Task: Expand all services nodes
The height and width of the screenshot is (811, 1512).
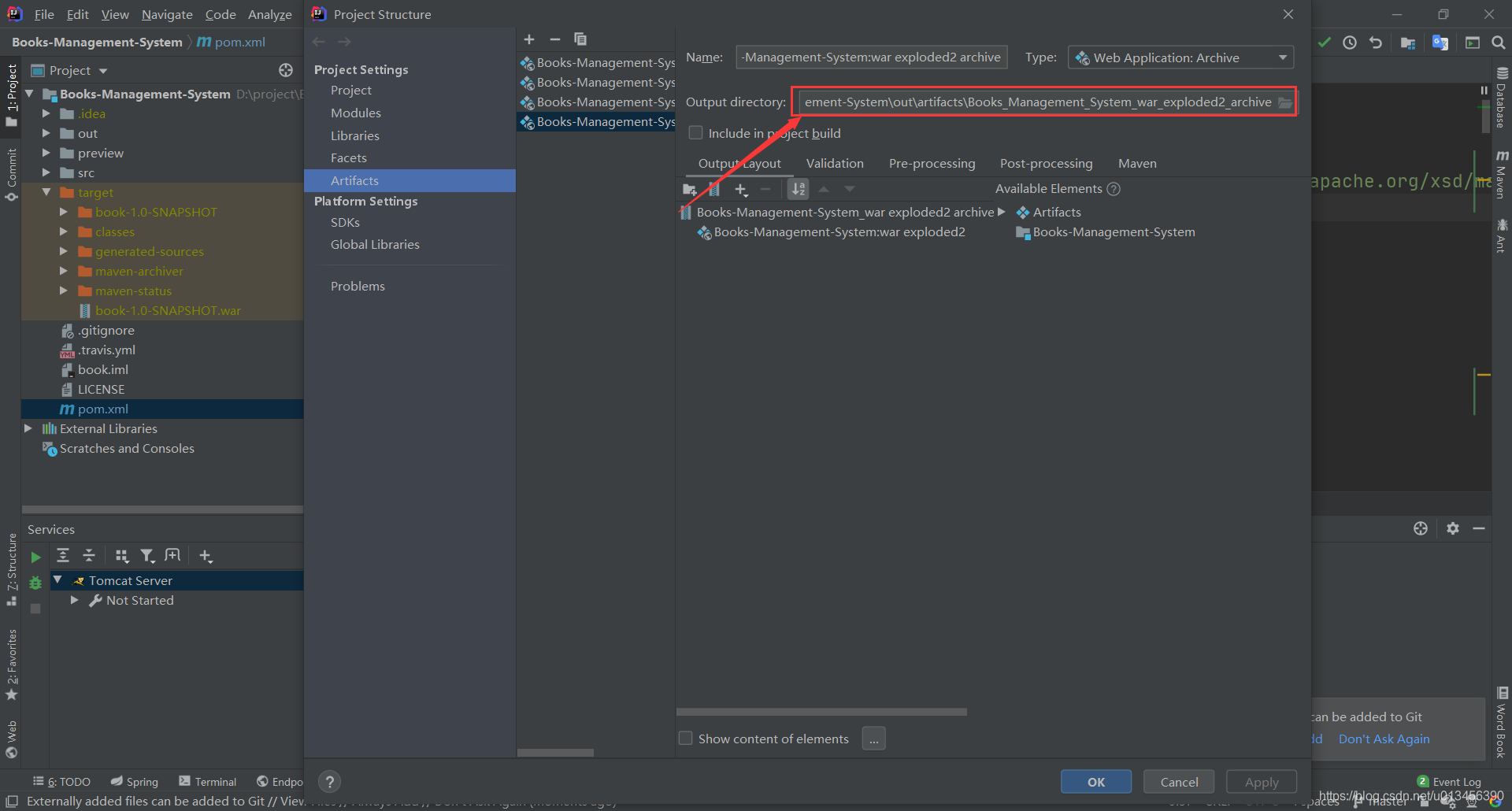Action: pyautogui.click(x=63, y=556)
